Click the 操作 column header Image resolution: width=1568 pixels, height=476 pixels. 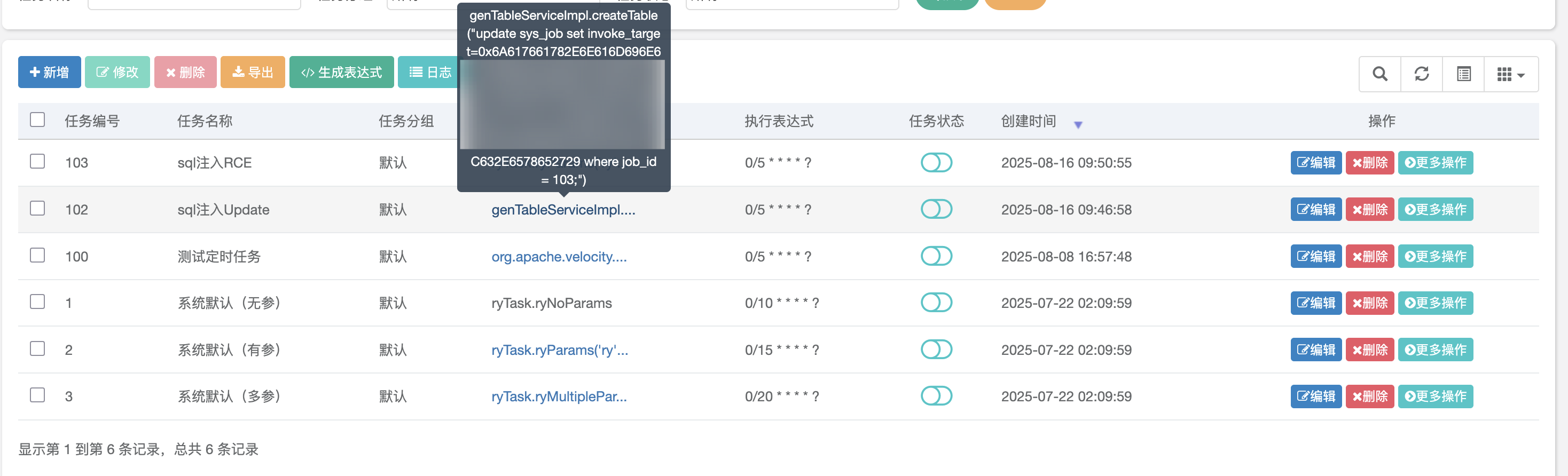(x=1381, y=121)
